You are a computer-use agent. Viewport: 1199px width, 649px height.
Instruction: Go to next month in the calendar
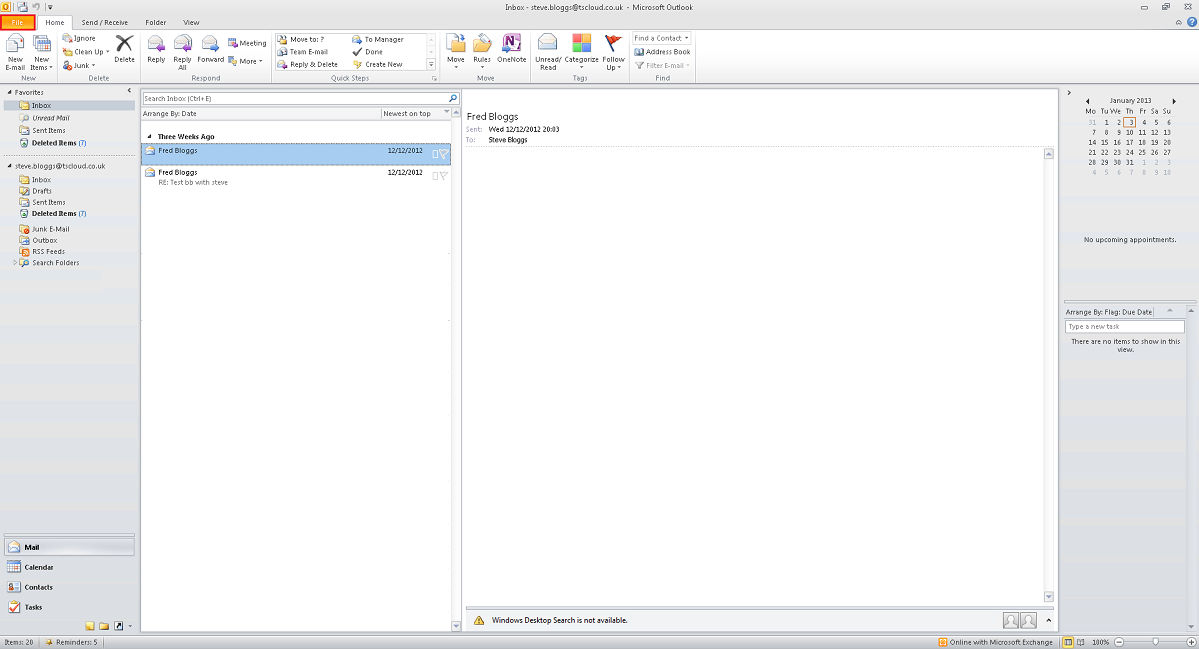(1174, 101)
